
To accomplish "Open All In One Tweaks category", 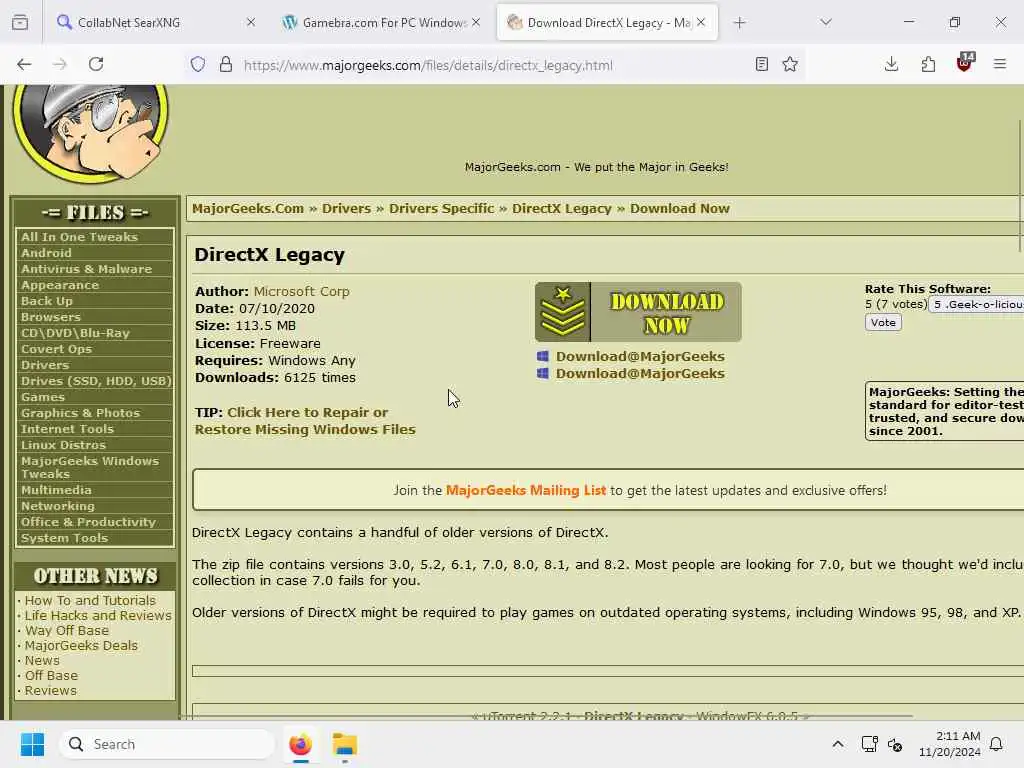I will coord(79,237).
